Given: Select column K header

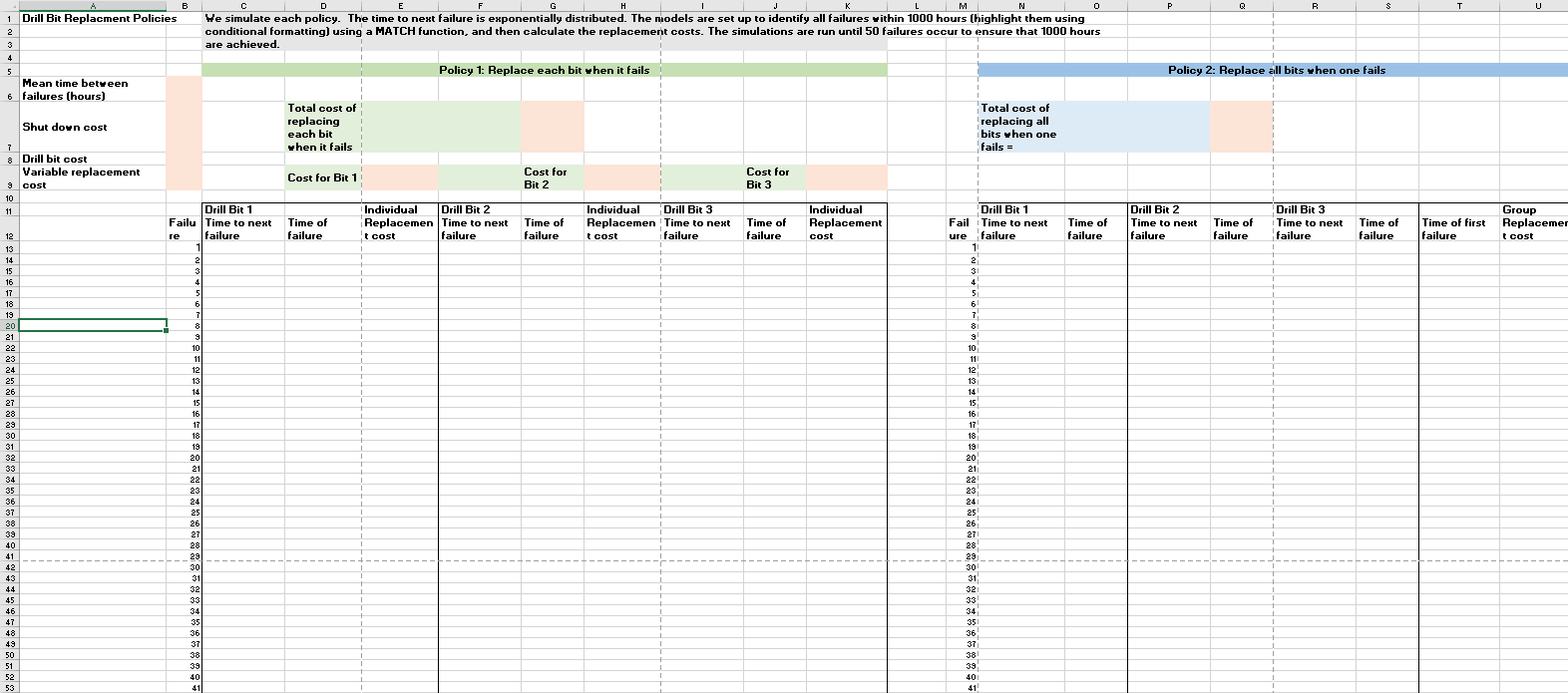Looking at the screenshot, I should click(x=847, y=6).
